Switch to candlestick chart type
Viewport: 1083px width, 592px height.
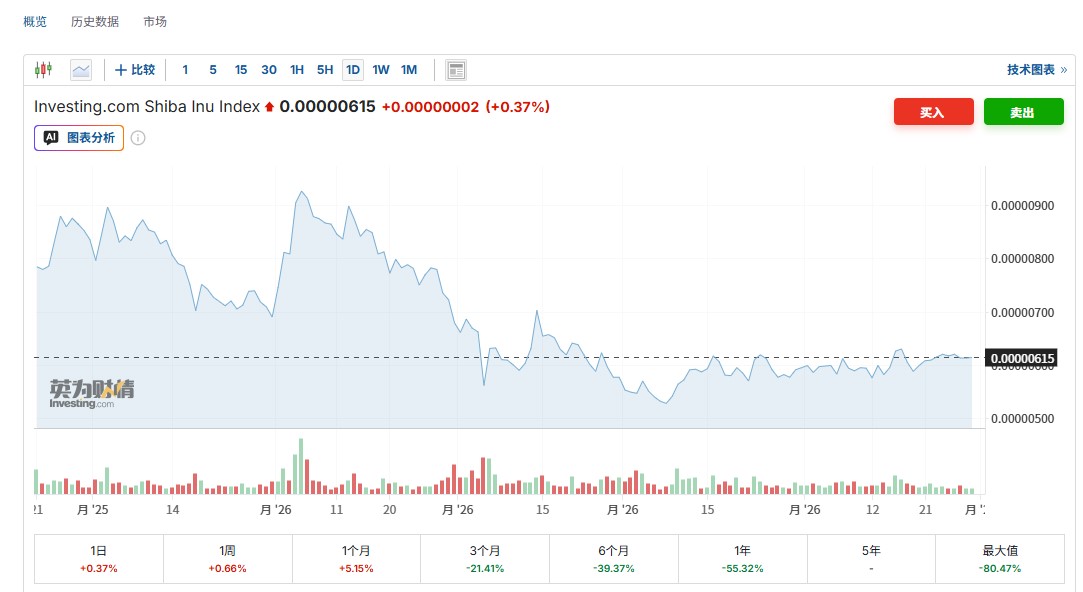[x=44, y=70]
